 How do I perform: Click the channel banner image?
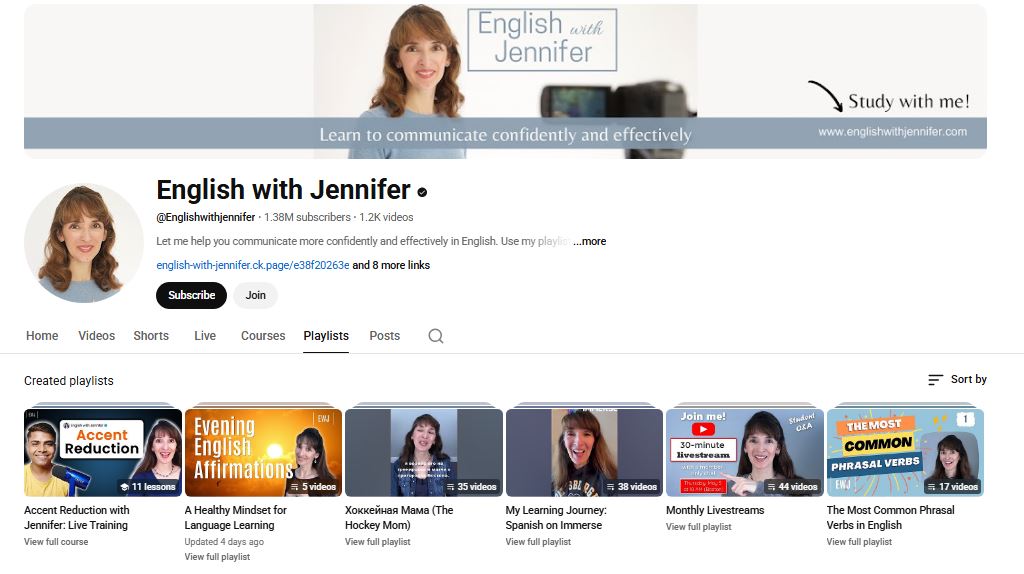pos(505,81)
